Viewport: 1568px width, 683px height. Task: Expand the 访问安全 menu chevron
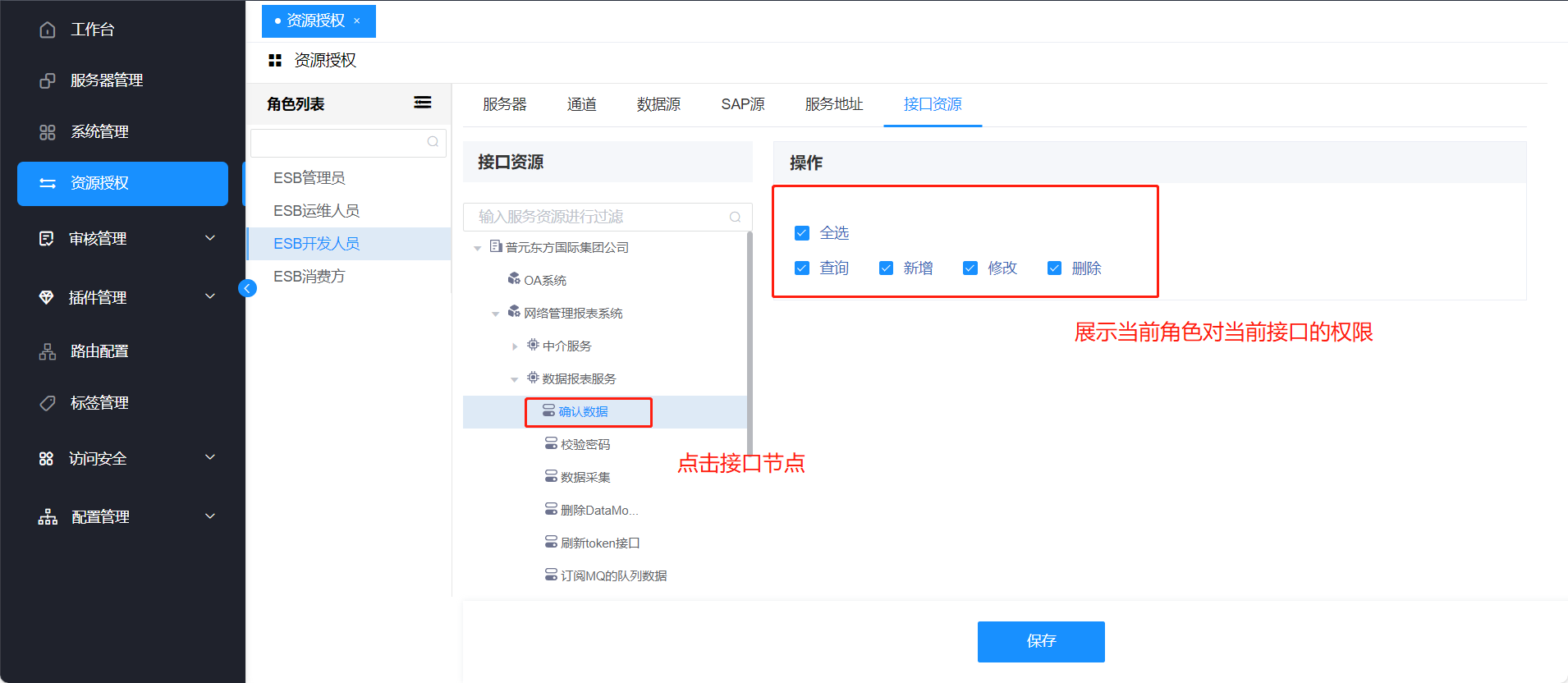point(210,457)
